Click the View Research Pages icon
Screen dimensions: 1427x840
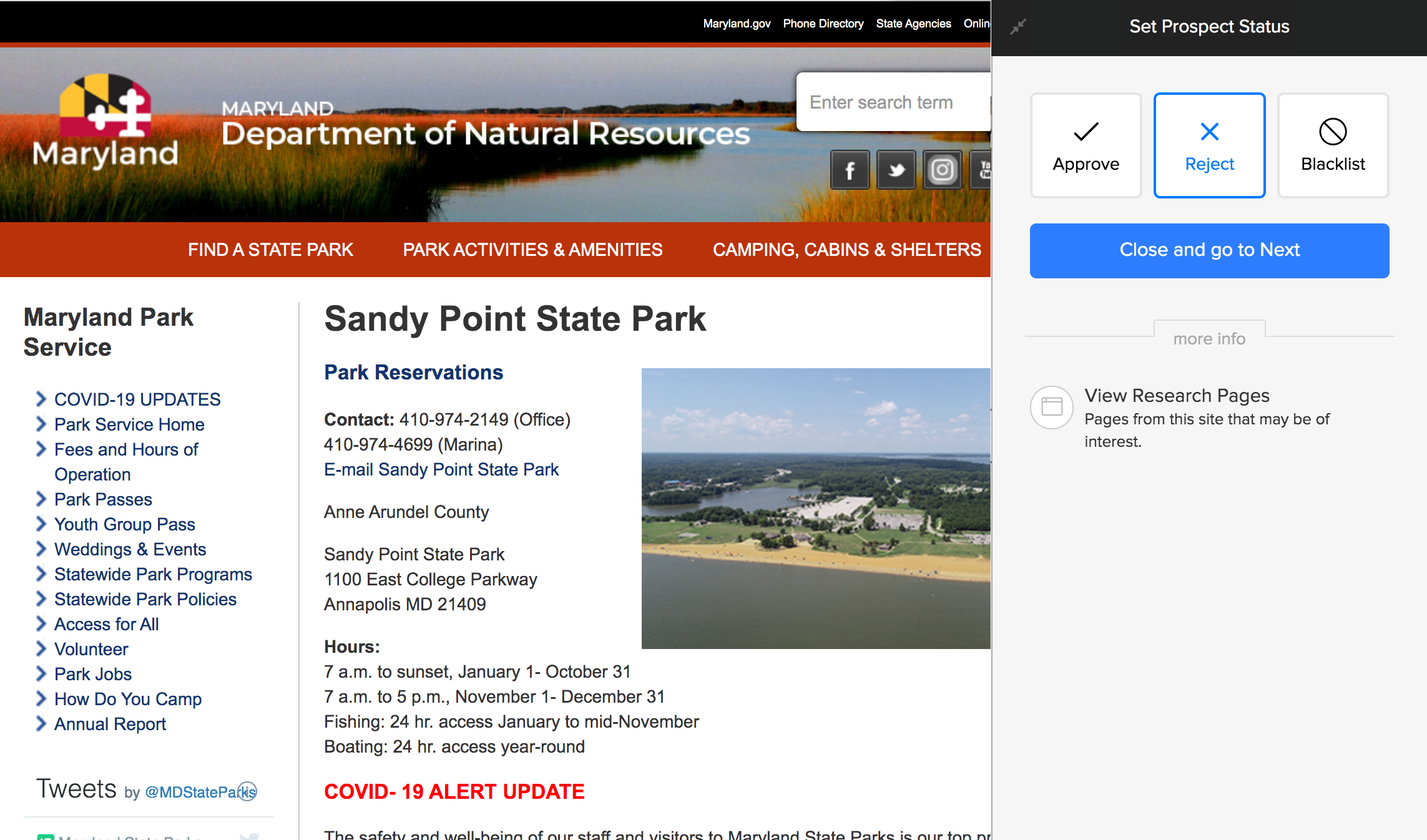coord(1051,407)
